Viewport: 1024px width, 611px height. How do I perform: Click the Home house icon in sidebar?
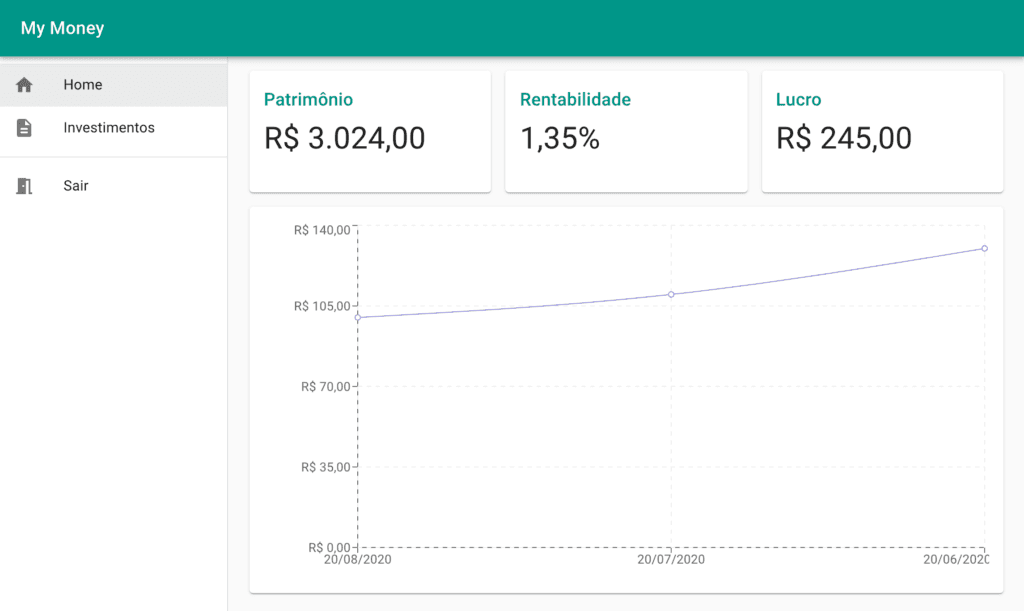point(24,85)
